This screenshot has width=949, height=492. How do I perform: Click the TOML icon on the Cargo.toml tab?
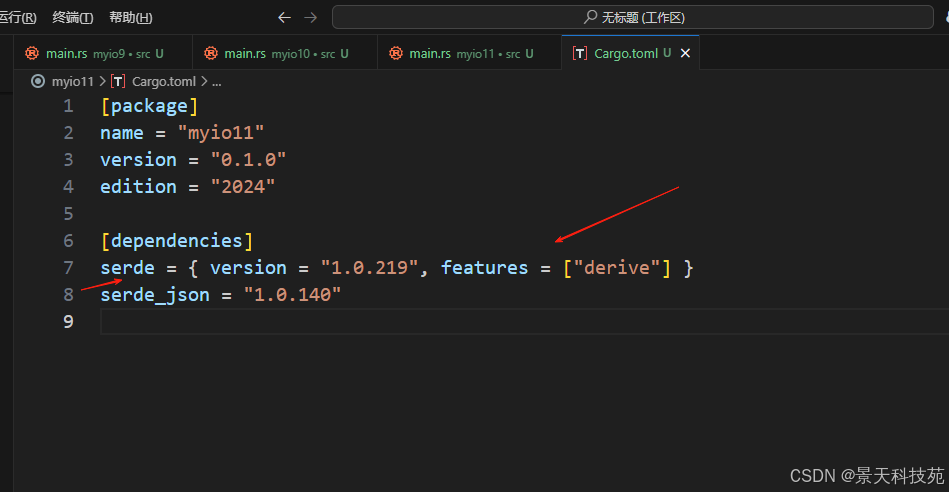tap(580, 53)
